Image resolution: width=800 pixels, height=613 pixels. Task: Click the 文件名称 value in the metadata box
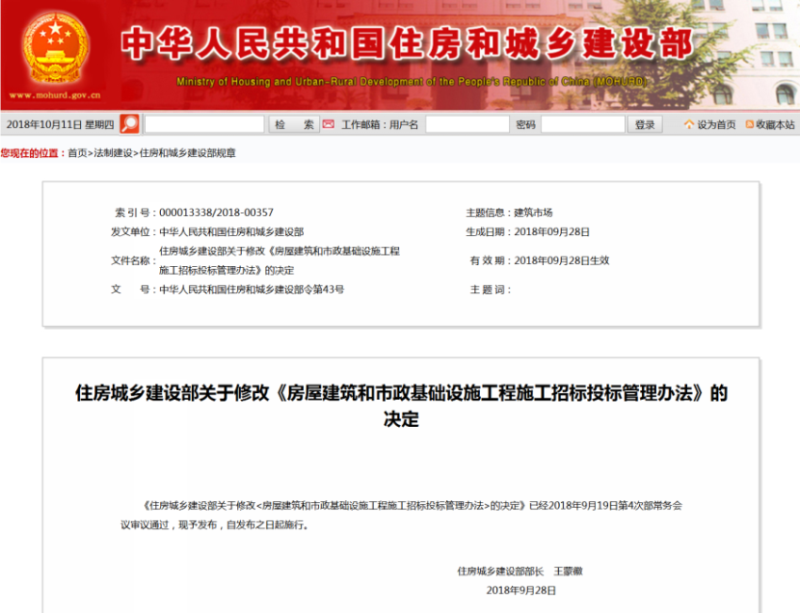pos(280,260)
